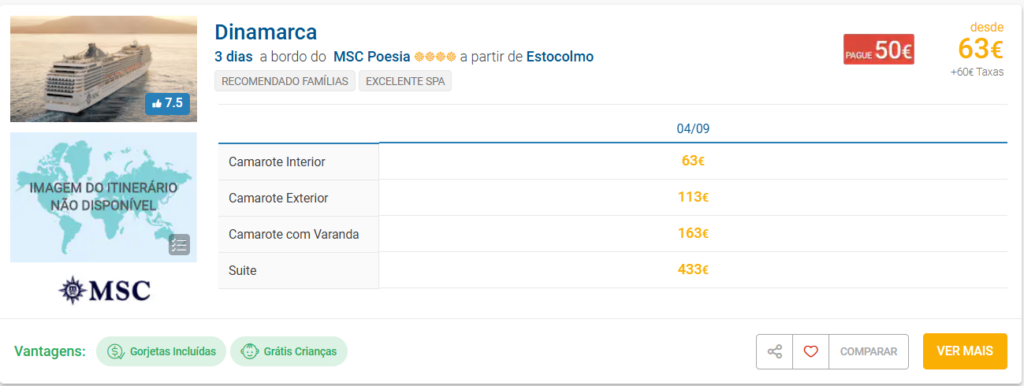
Task: Open itinerary checklist icon on map
Action: pos(179,244)
